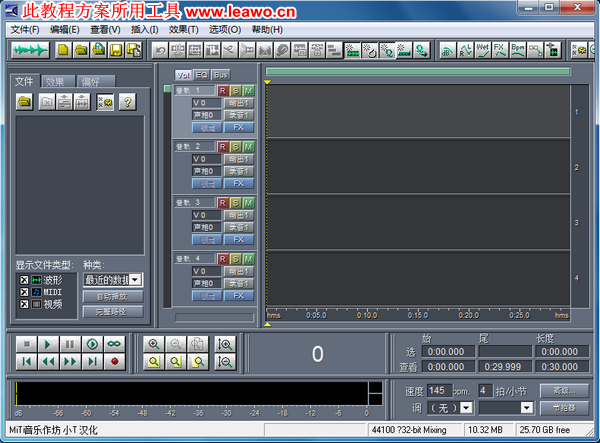The width and height of the screenshot is (600, 443).
Task: Click the 节拍器 metronome button
Action: (564, 408)
